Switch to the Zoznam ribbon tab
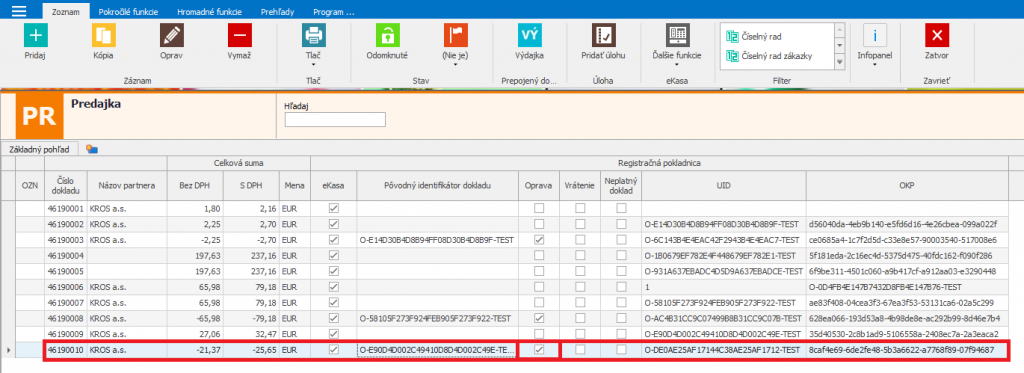The image size is (1024, 373). click(x=65, y=11)
